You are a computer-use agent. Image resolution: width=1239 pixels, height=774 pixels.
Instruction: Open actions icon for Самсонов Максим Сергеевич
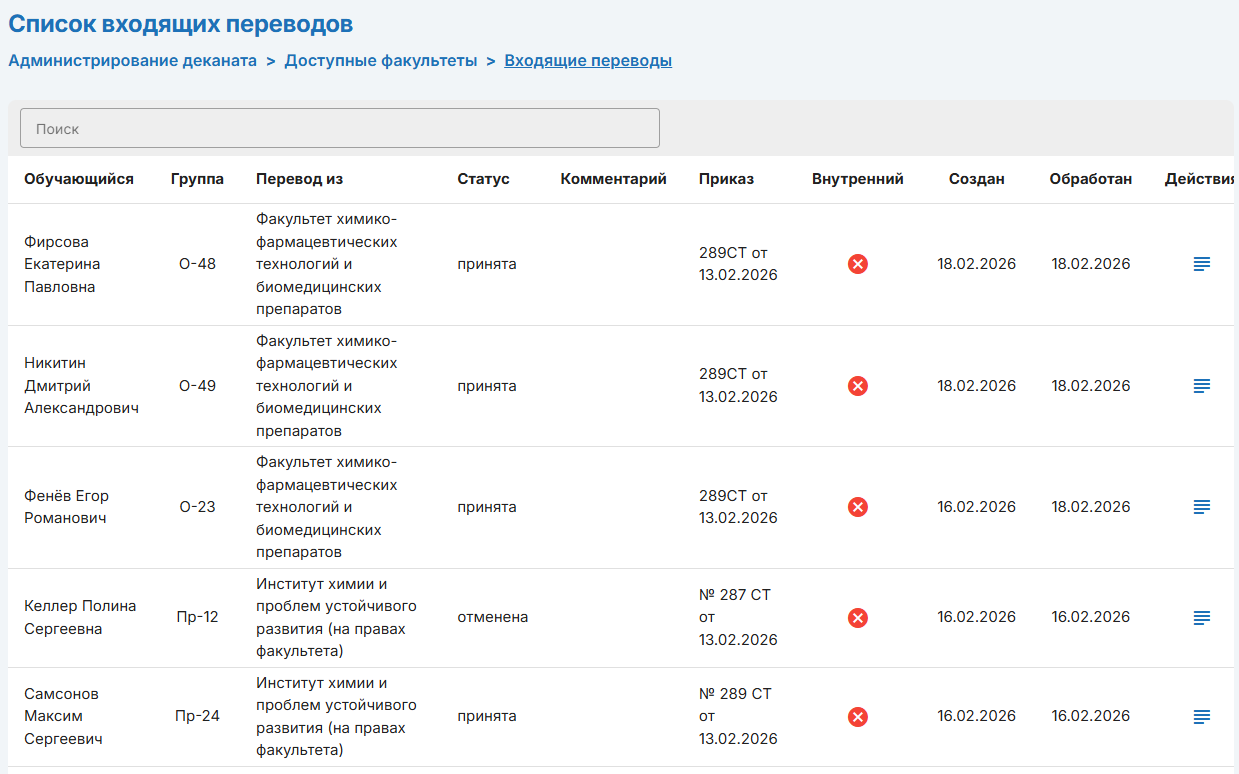point(1202,717)
